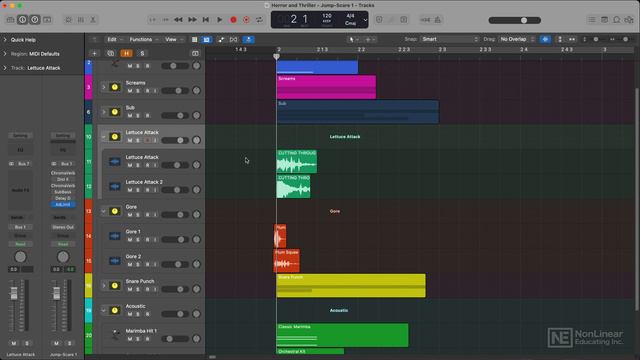Open the View menu in tracks area

174,40
